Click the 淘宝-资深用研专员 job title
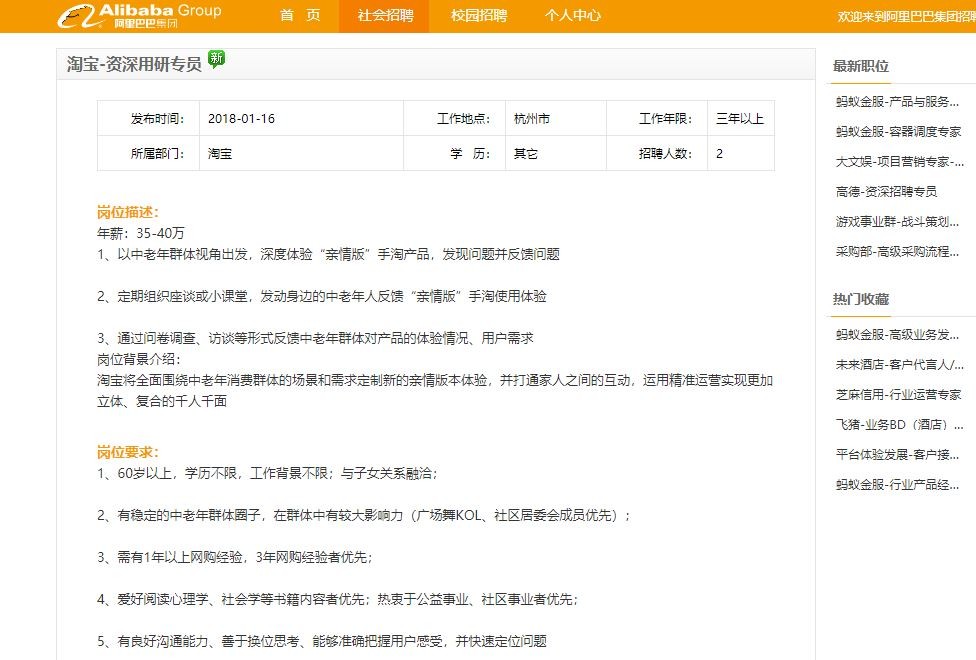Screen dimensions: 976x660 coord(134,64)
